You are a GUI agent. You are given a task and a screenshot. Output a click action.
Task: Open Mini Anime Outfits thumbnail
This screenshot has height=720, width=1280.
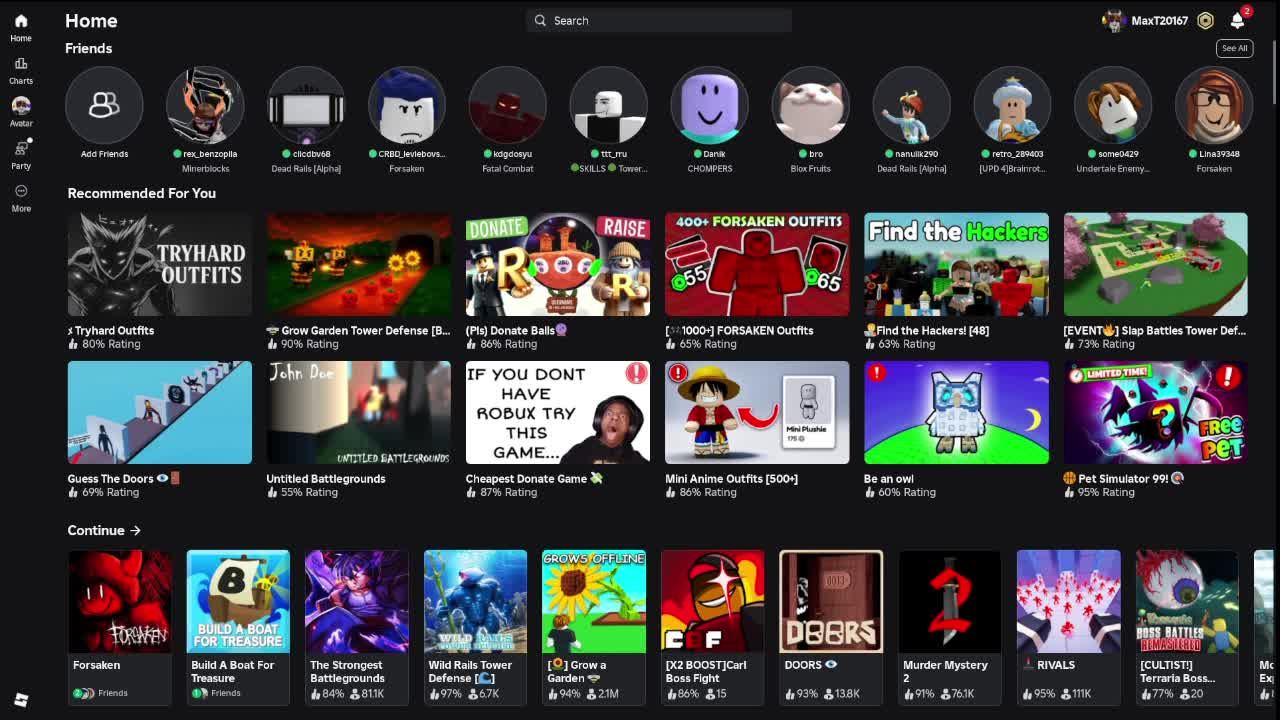757,412
